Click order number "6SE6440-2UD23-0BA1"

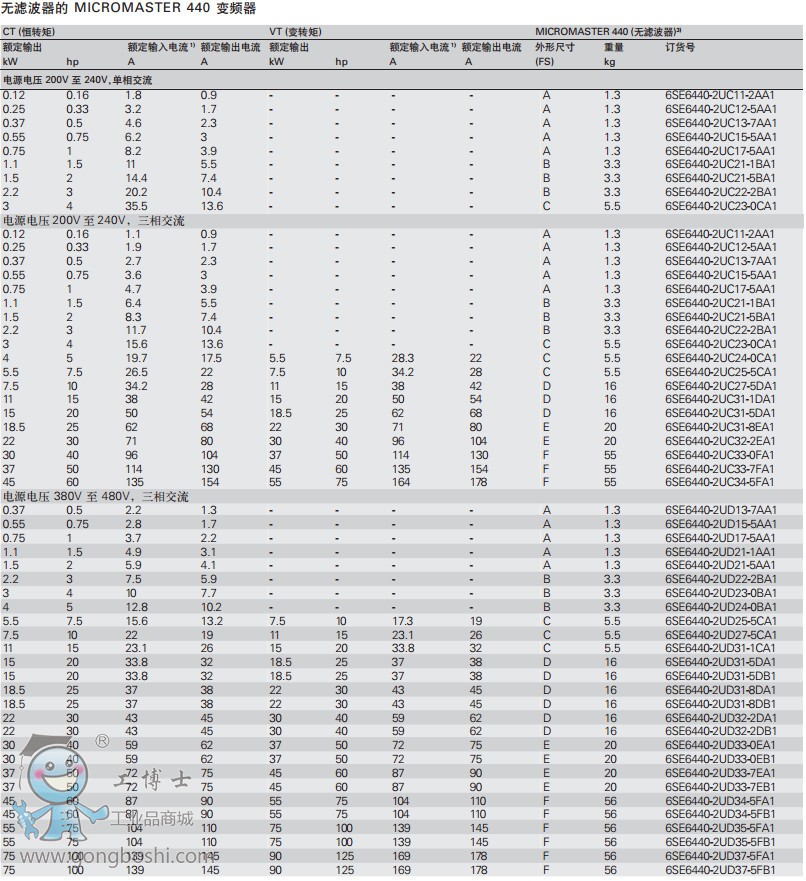pyautogui.click(x=721, y=593)
